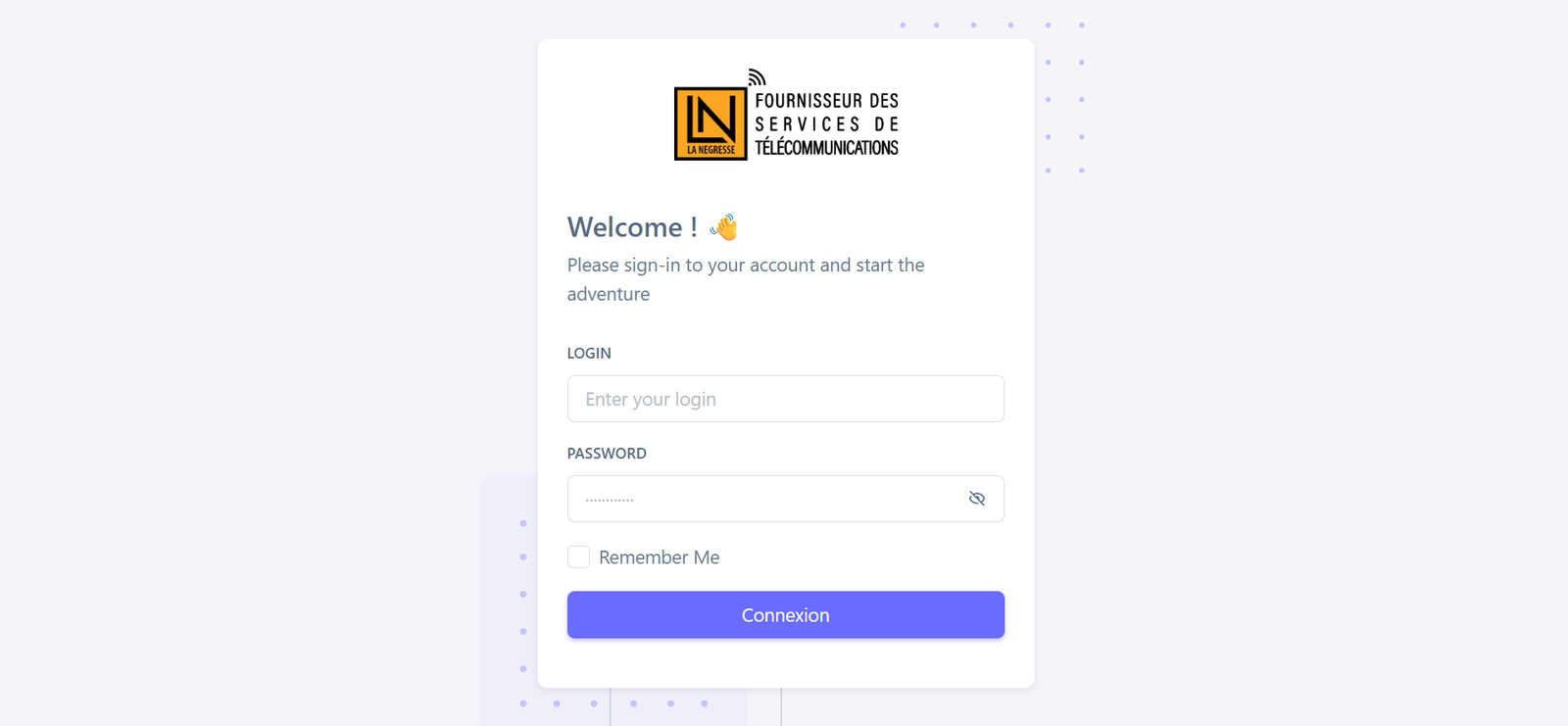Click the orange LN La Negresse logo
The height and width of the screenshot is (726, 1568).
(x=710, y=123)
